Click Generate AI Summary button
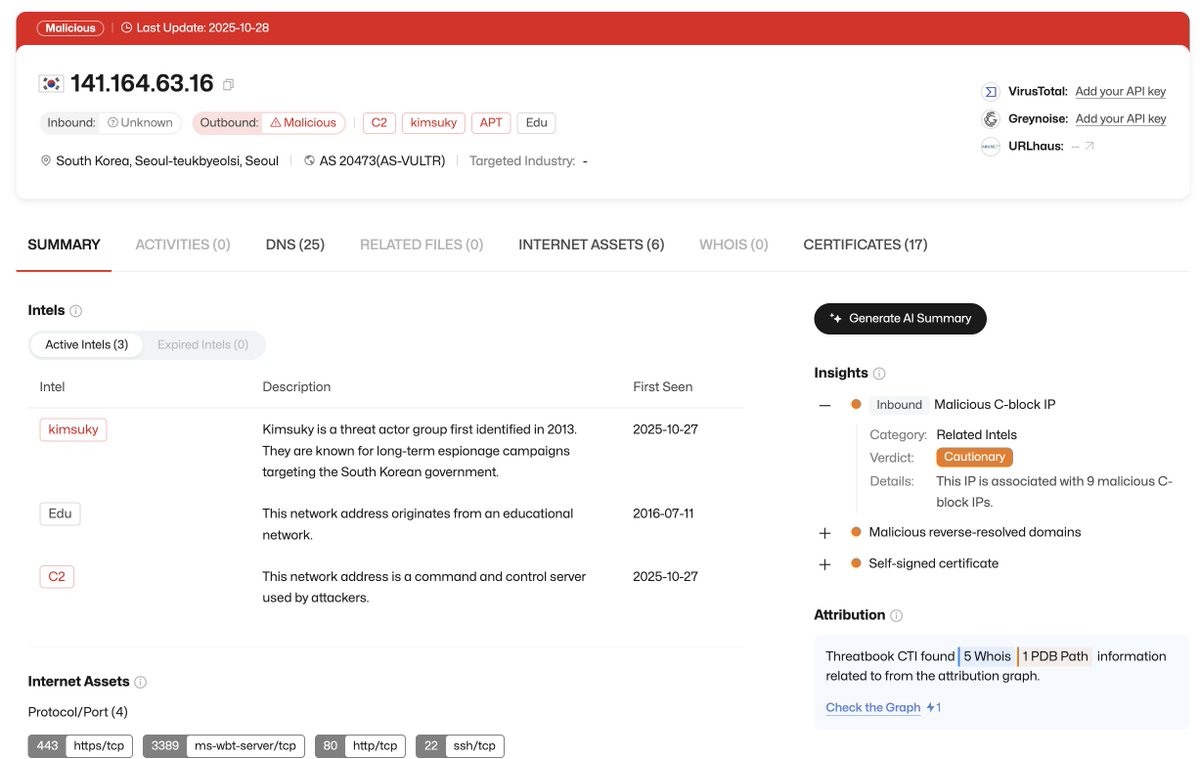The width and height of the screenshot is (1200, 759). tap(900, 318)
